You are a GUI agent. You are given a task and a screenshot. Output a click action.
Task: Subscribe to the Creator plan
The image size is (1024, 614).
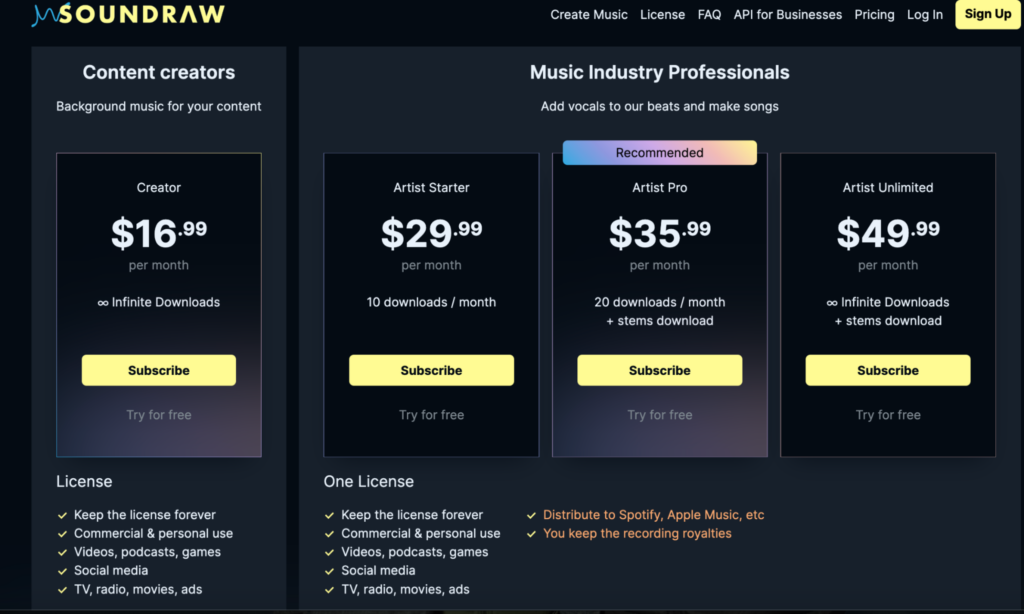tap(159, 370)
